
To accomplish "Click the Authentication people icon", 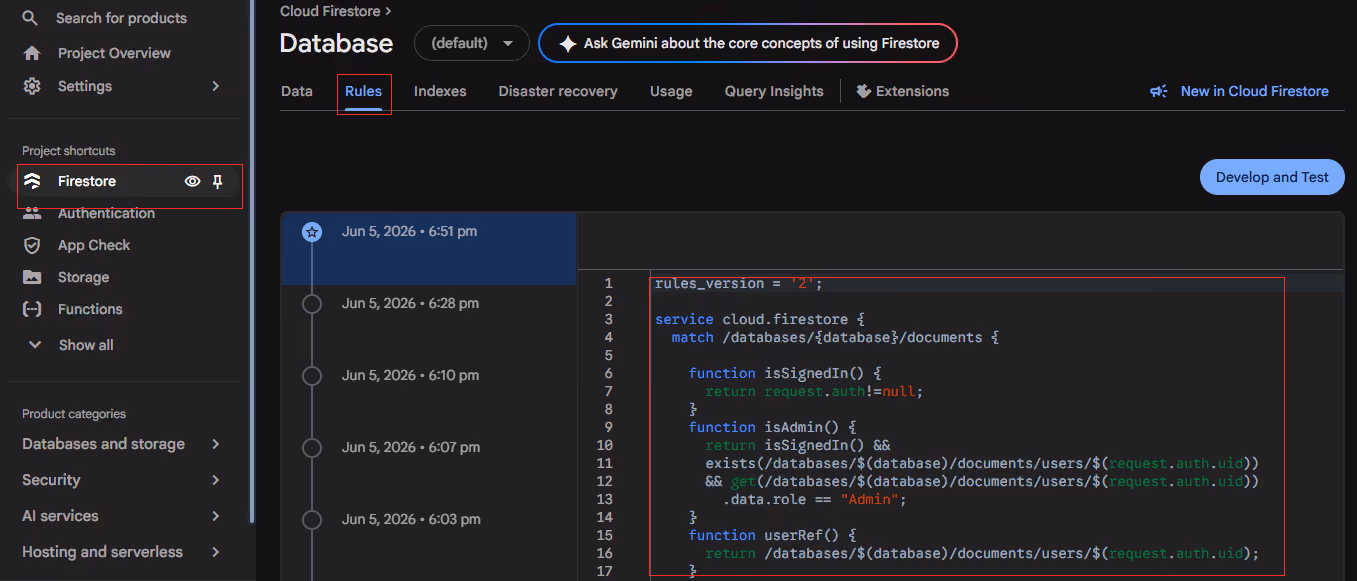I will [32, 213].
